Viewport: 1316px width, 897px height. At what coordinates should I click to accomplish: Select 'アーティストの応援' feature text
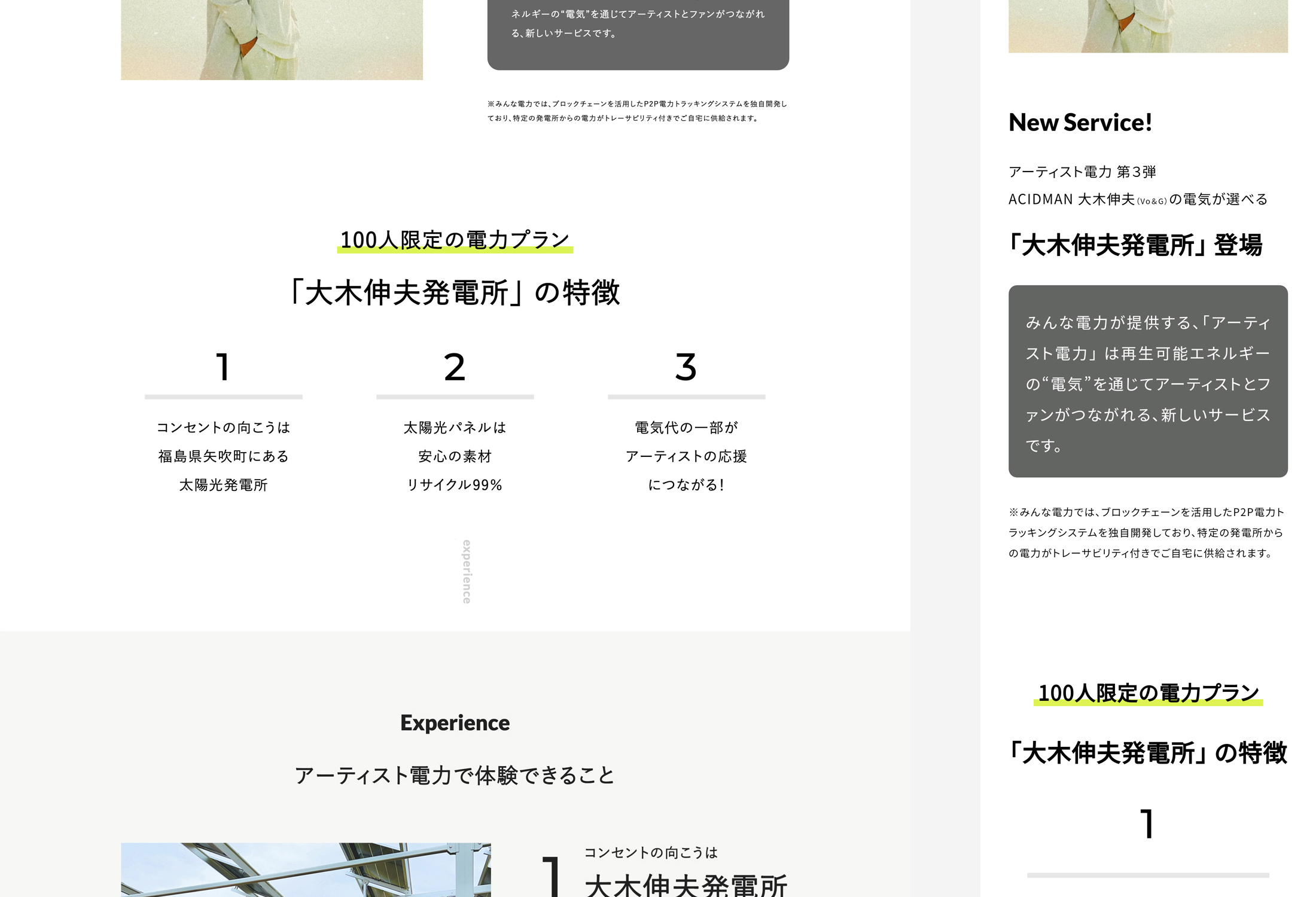pos(686,456)
